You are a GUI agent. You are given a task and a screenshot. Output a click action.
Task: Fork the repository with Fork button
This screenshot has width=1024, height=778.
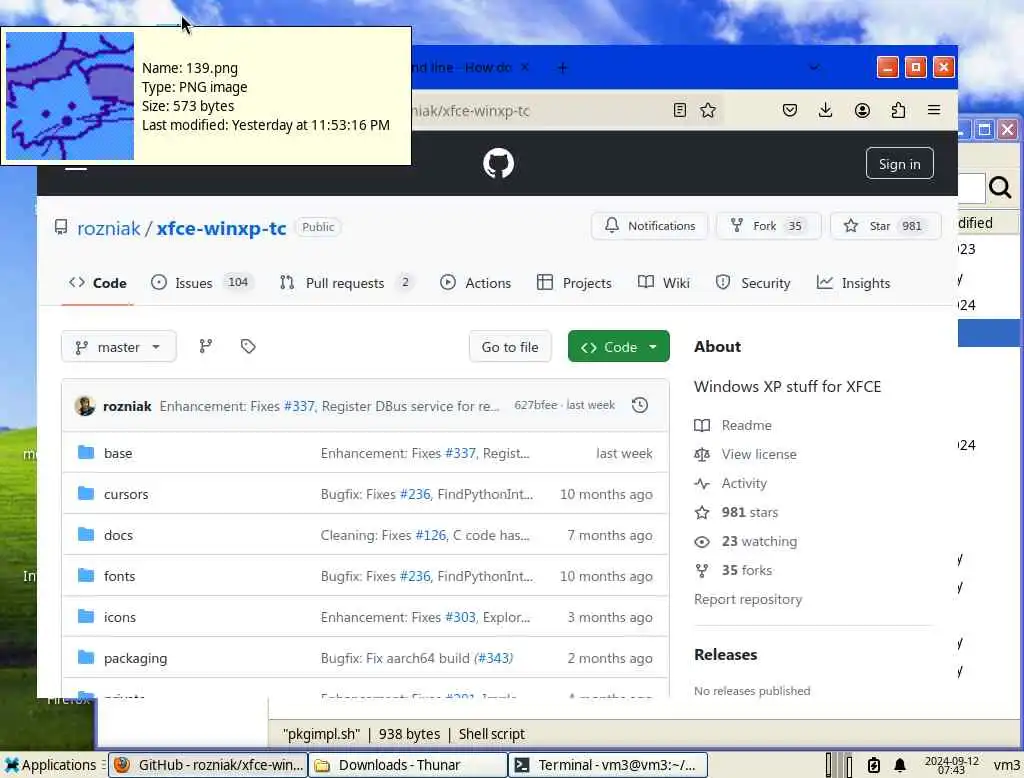coord(768,226)
